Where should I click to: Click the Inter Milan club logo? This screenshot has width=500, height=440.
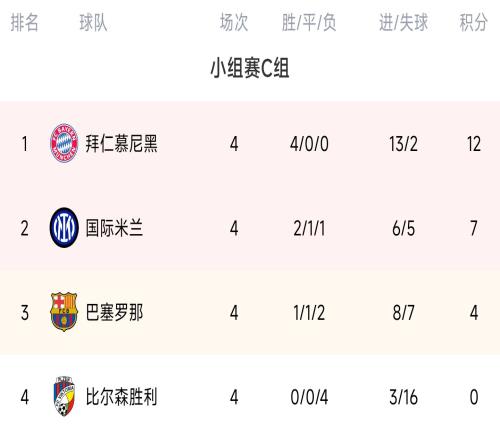point(64,227)
